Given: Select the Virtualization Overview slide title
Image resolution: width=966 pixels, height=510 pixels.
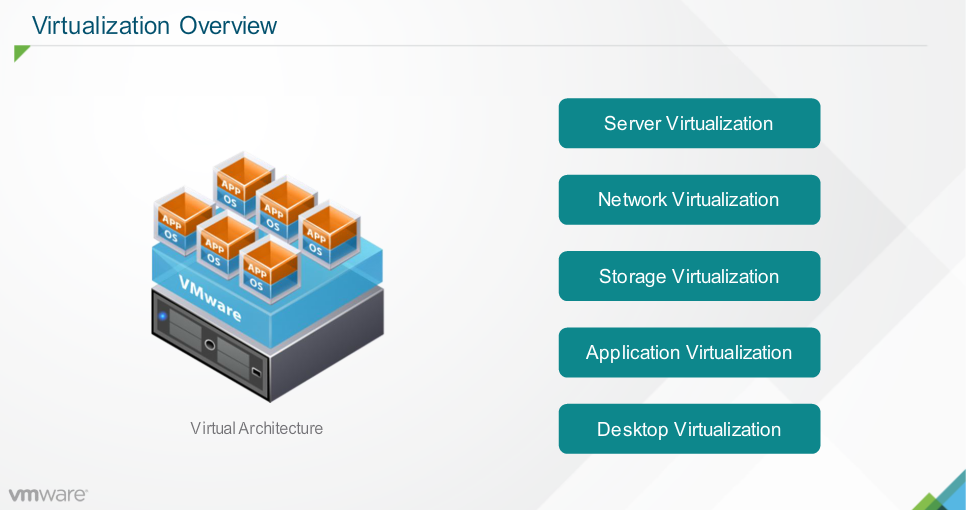Looking at the screenshot, I should pyautogui.click(x=154, y=26).
